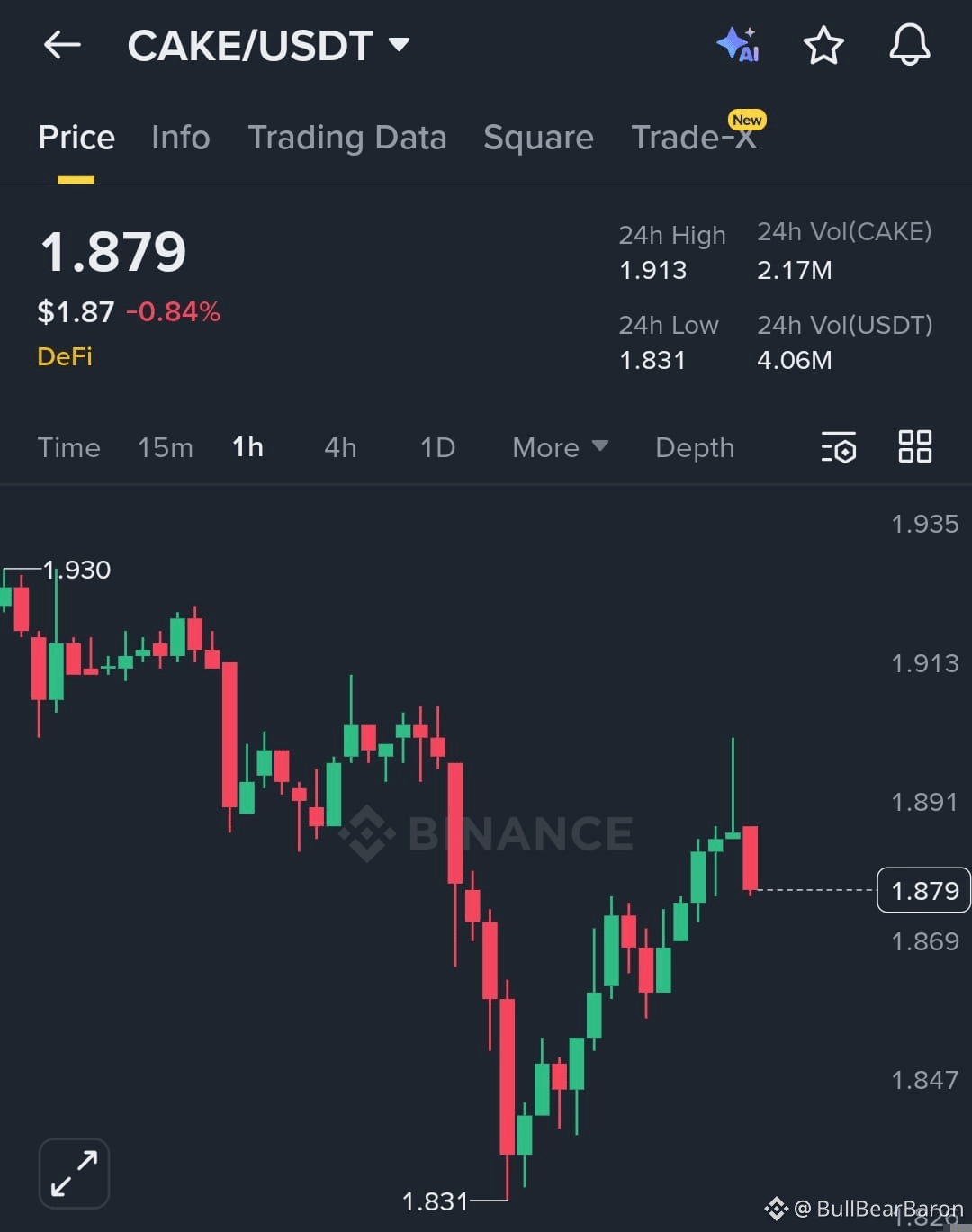The image size is (972, 1232).
Task: Open the Trading Data tab
Action: 347,138
